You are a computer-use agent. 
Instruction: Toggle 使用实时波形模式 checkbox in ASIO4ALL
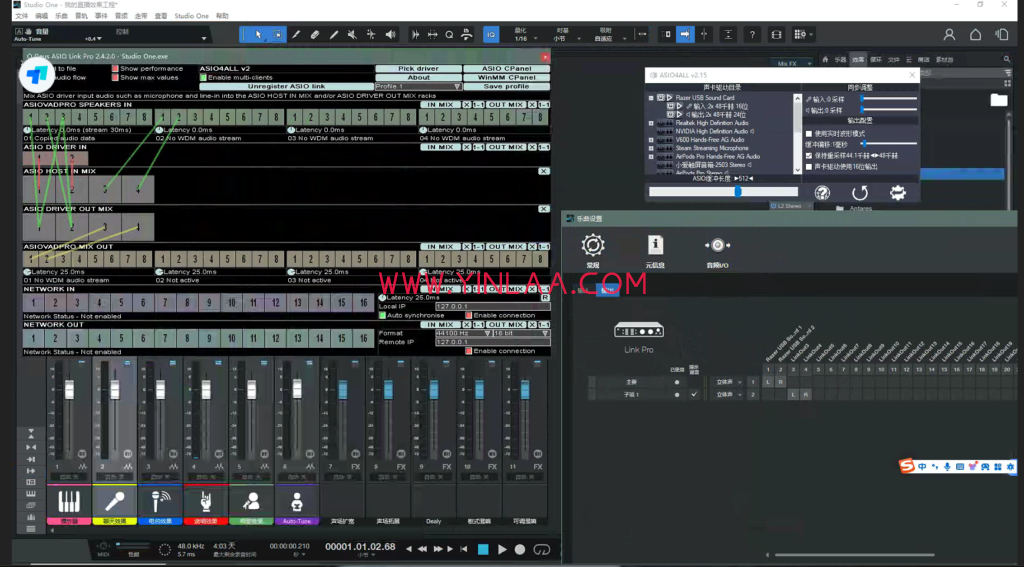click(x=808, y=134)
